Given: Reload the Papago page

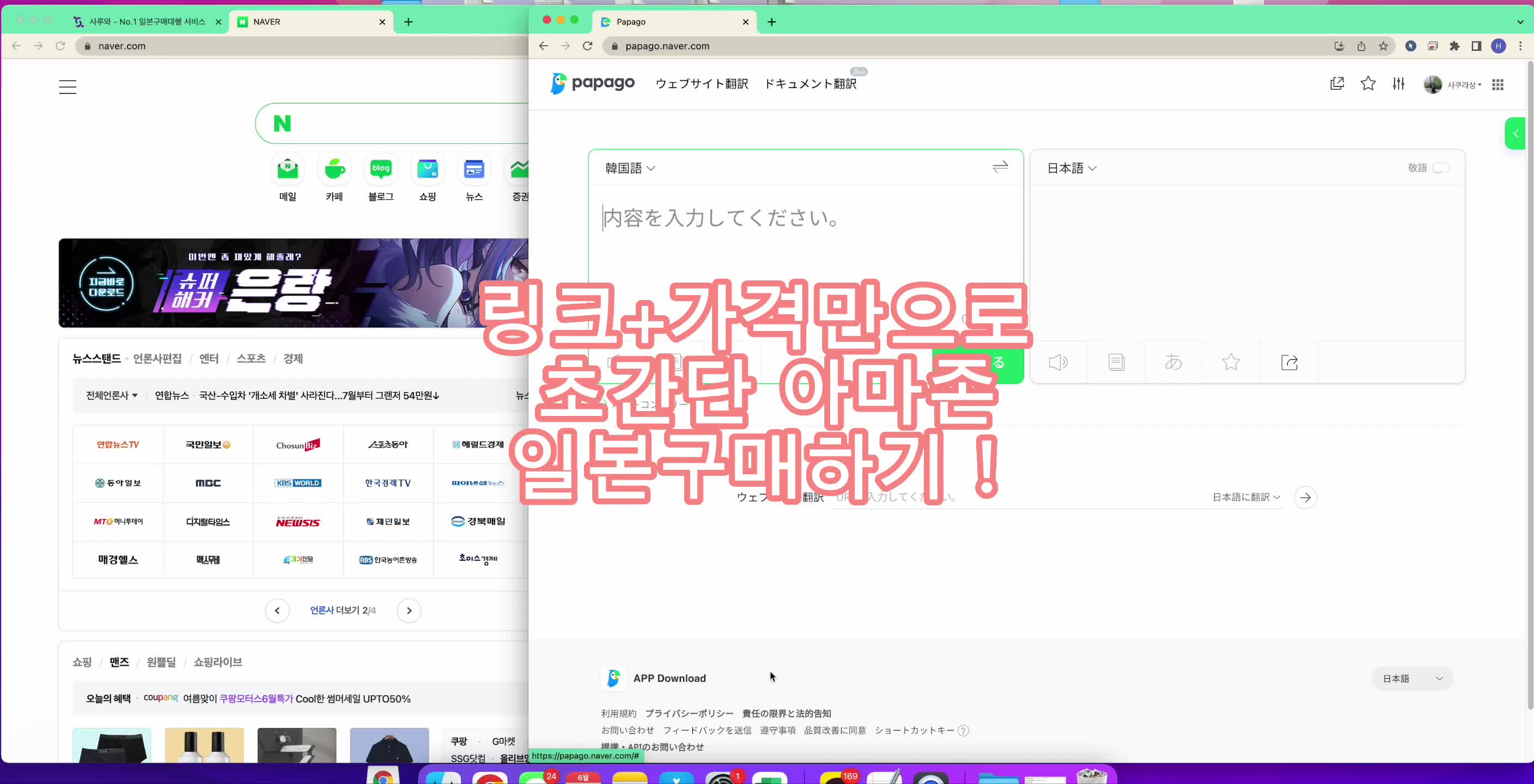Looking at the screenshot, I should pyautogui.click(x=587, y=46).
